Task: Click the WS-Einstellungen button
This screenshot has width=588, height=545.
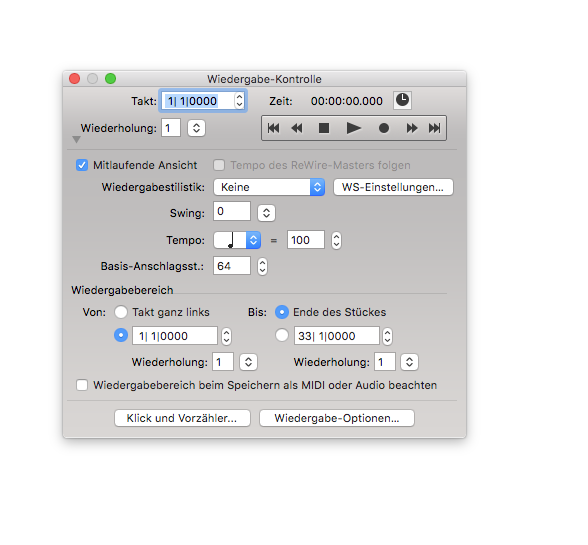Action: pos(393,187)
